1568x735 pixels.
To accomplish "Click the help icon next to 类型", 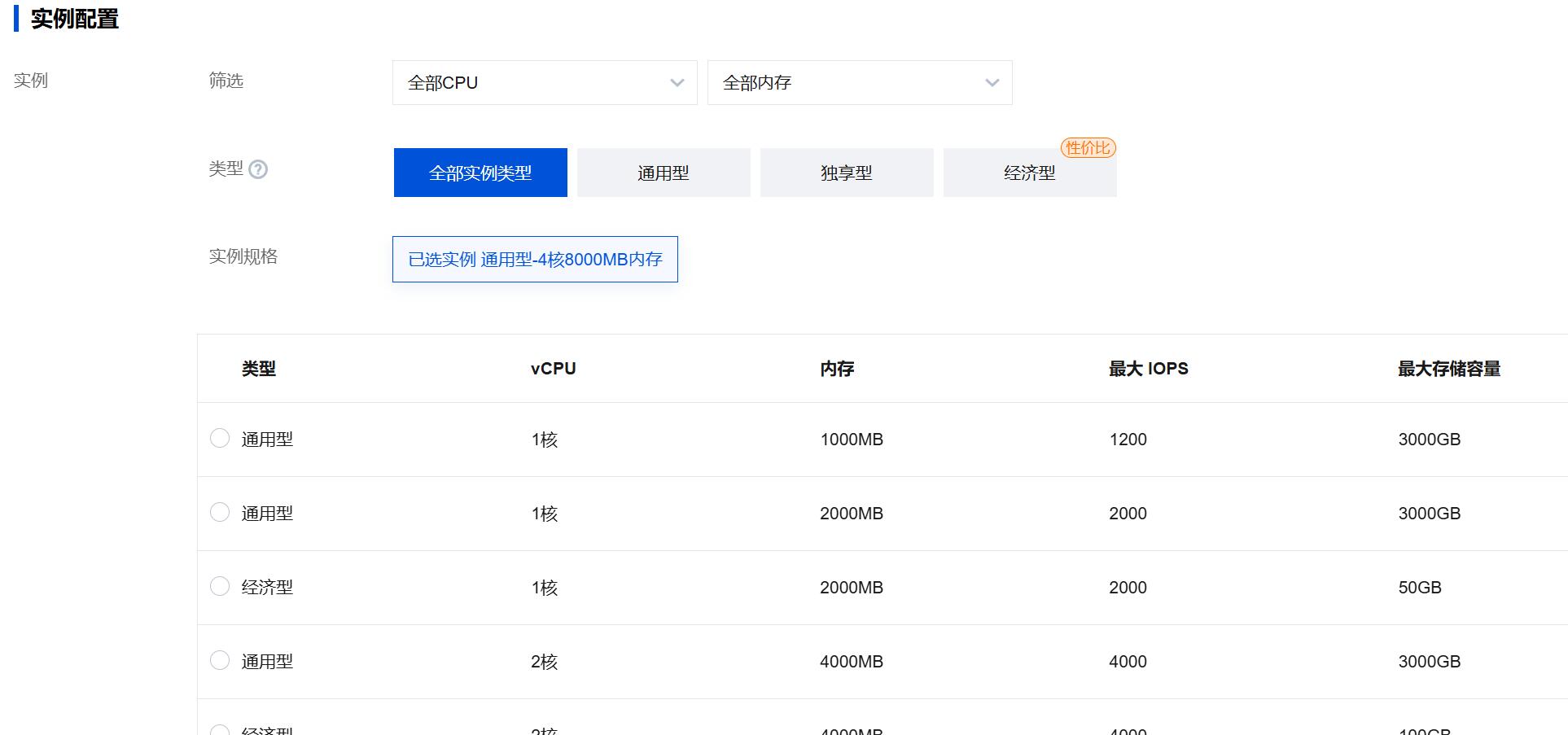I will coord(258,169).
